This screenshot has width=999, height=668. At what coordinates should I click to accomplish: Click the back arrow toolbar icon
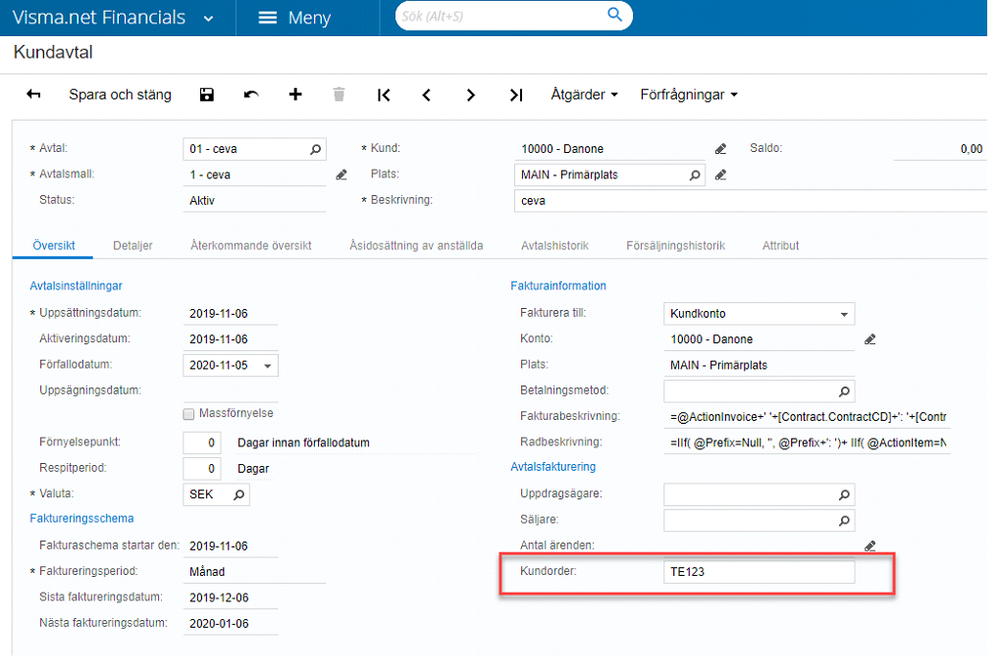[x=33, y=94]
